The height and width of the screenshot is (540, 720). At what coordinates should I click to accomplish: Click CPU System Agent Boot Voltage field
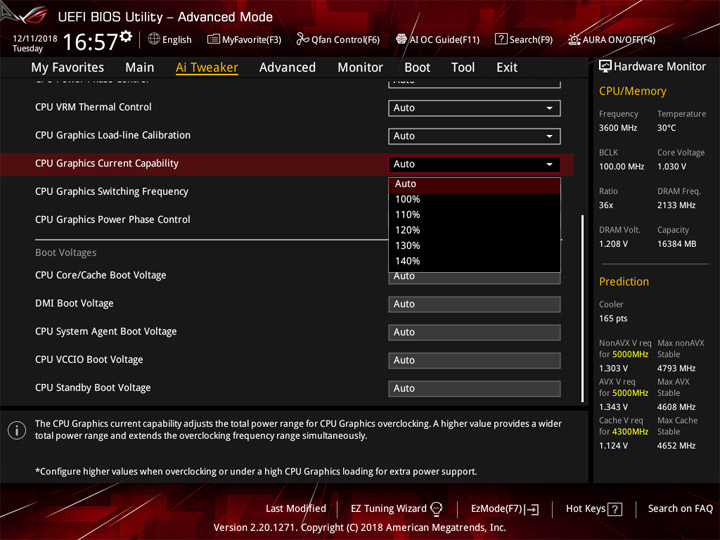[474, 332]
